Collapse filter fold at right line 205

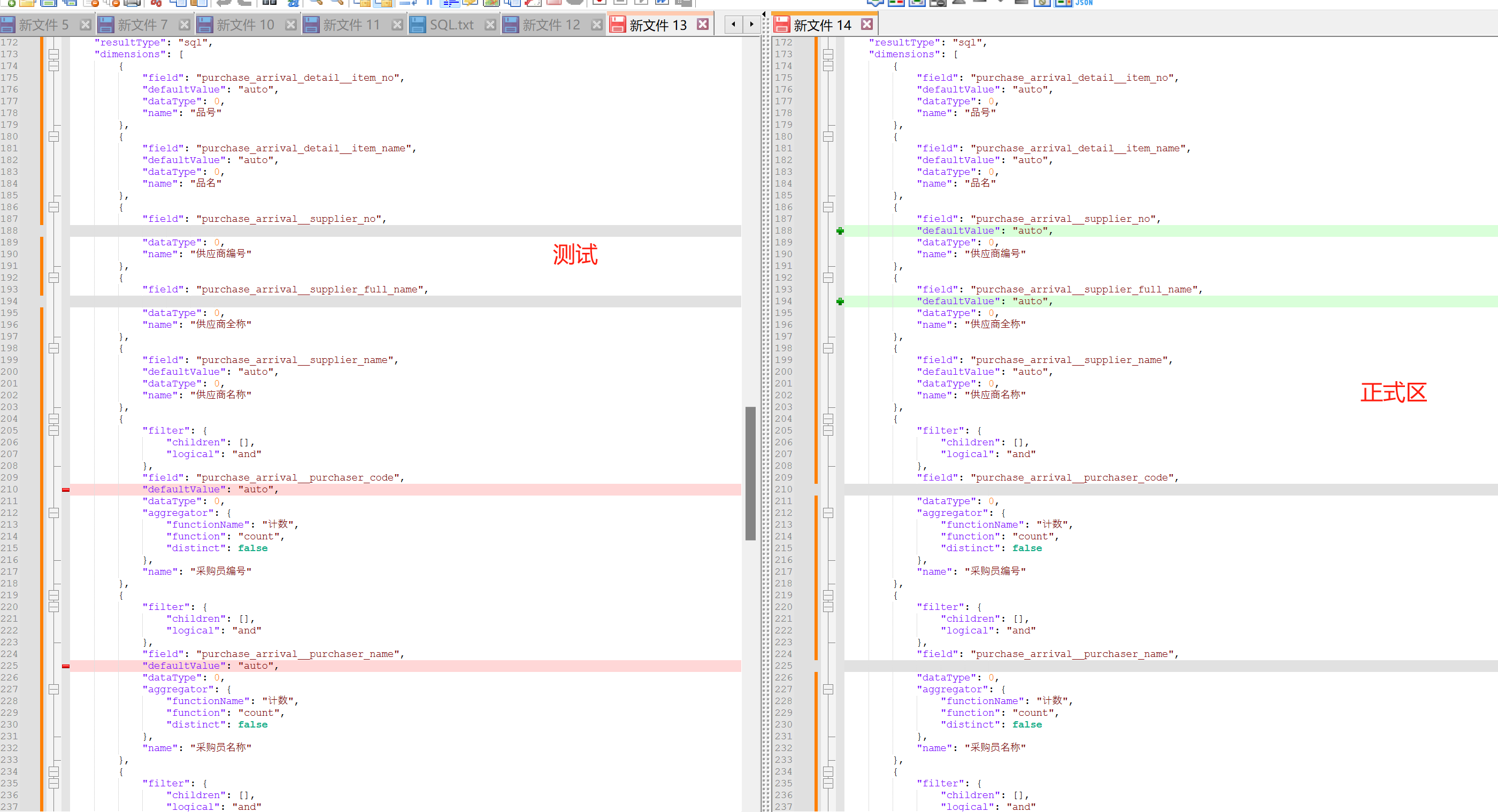(828, 431)
